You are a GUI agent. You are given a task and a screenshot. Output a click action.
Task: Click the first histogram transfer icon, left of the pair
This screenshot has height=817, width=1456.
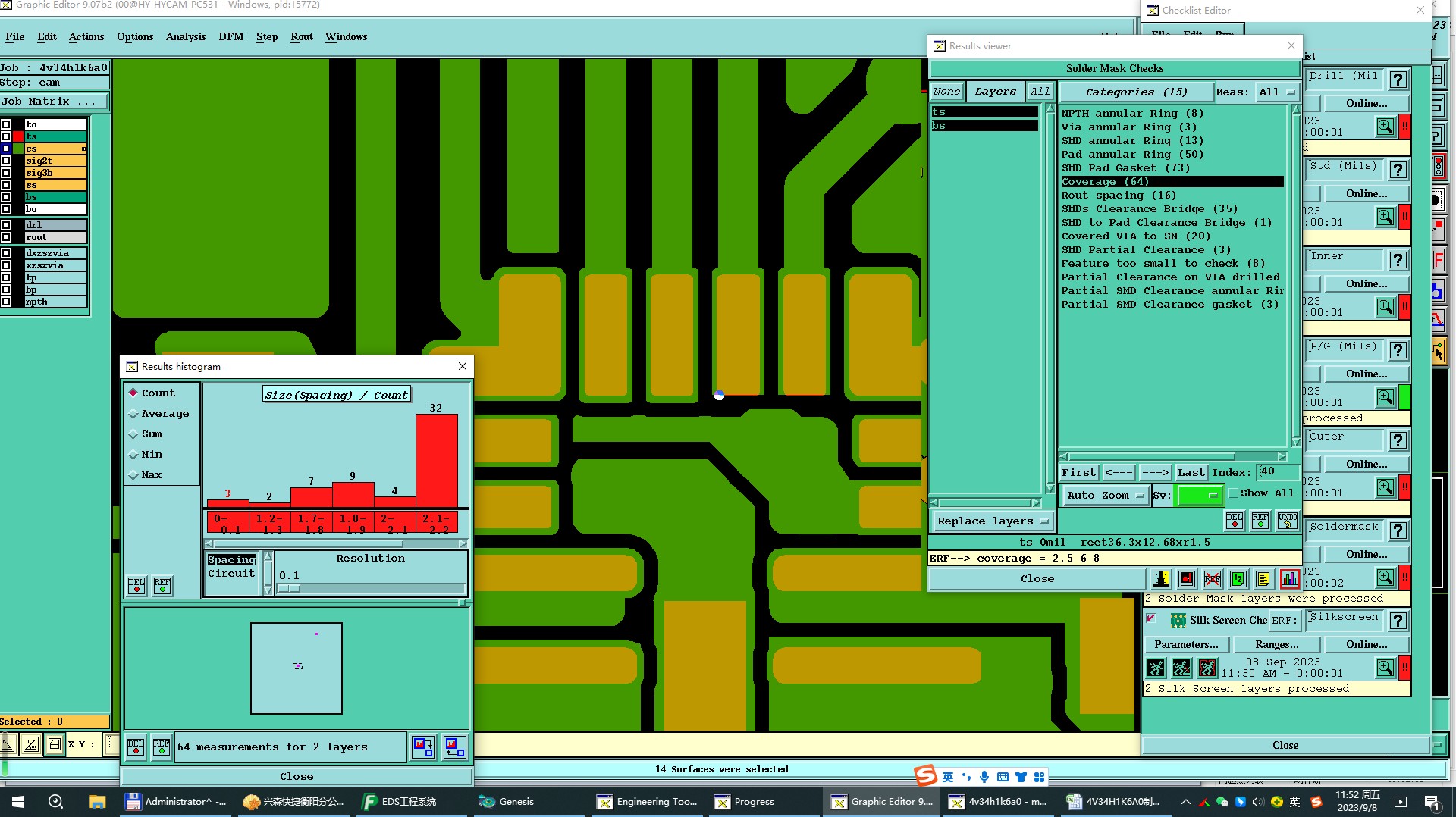click(423, 747)
